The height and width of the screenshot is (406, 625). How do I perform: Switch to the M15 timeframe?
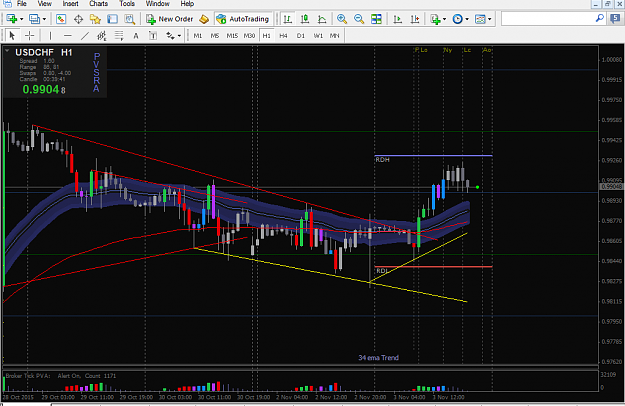click(232, 36)
